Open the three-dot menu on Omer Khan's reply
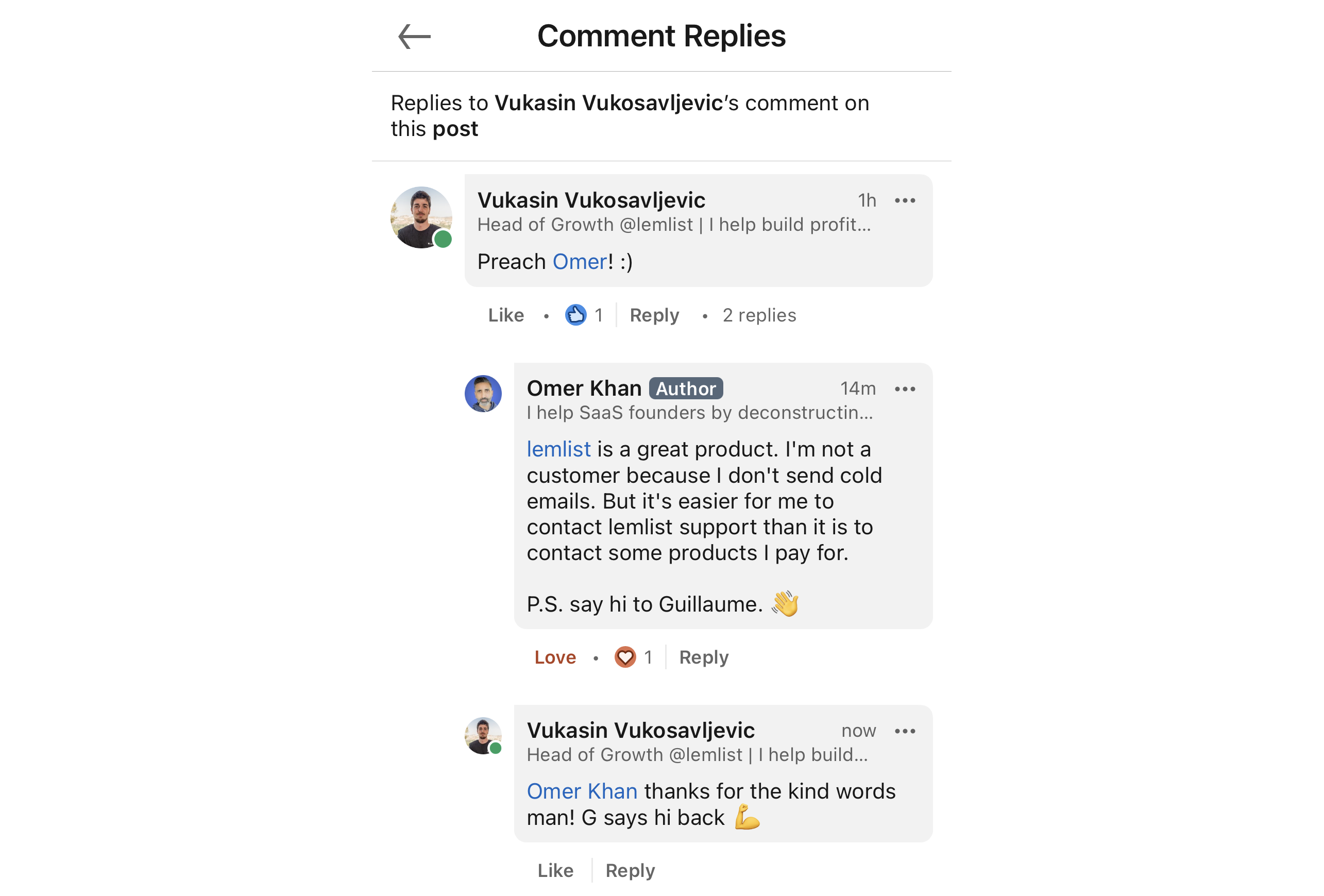1324x896 pixels. pos(905,388)
